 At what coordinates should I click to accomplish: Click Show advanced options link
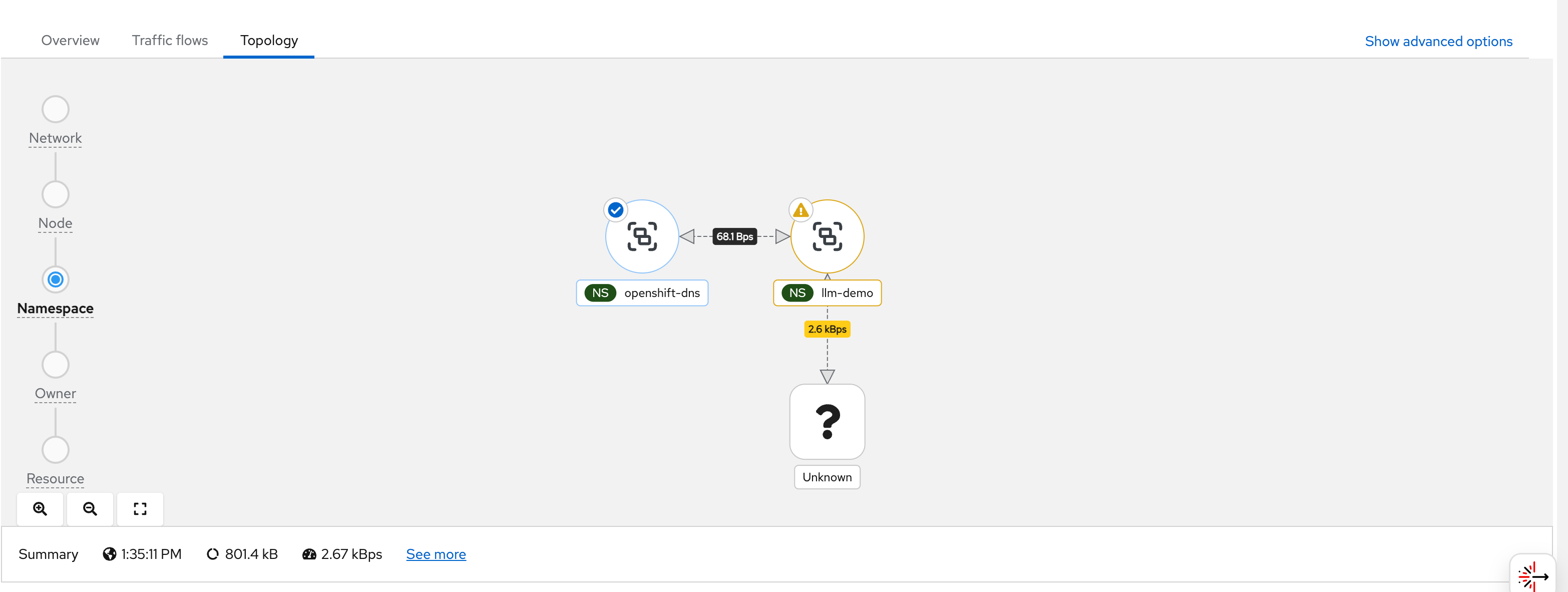point(1438,42)
